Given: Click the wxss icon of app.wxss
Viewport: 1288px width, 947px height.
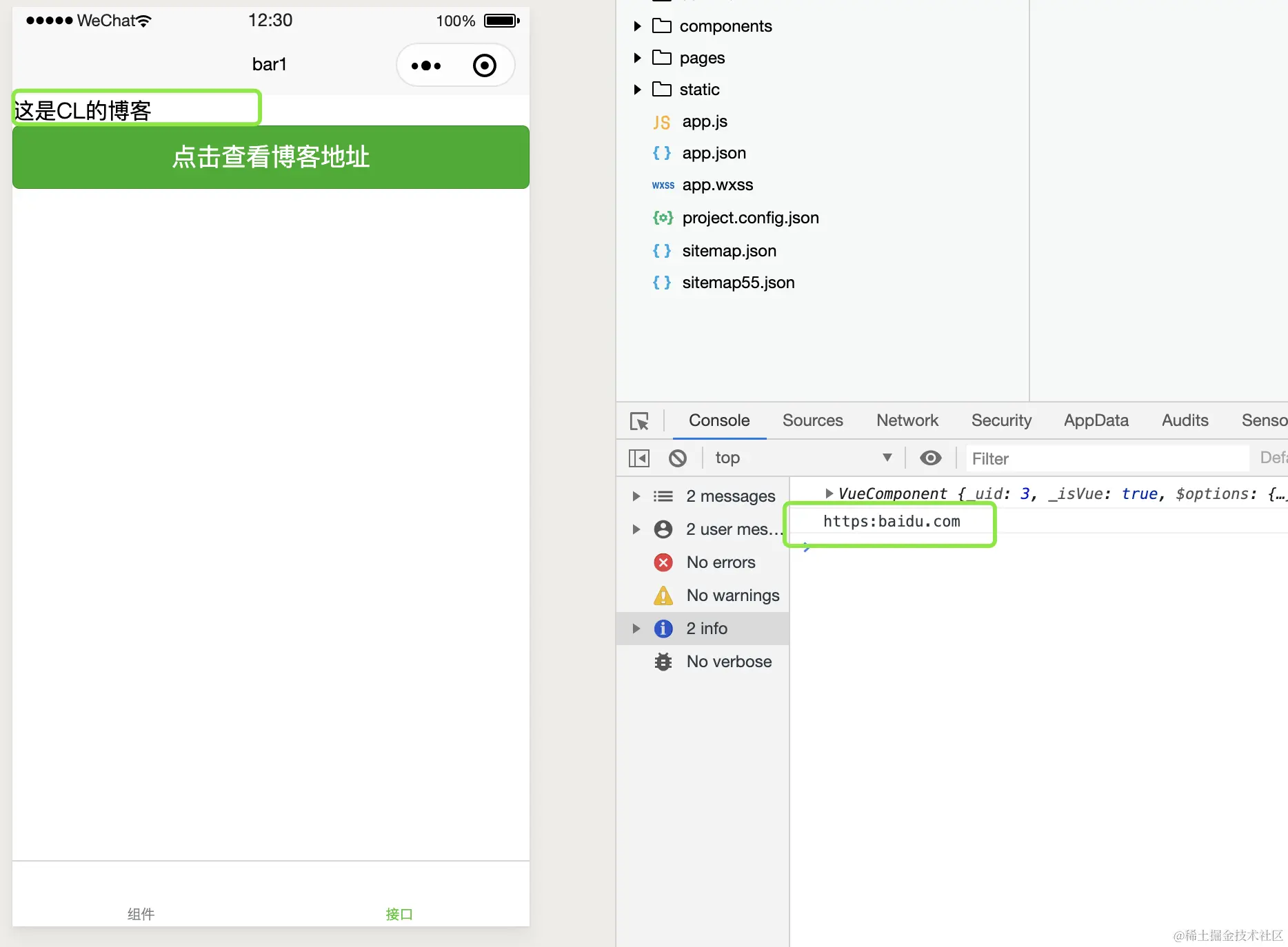Looking at the screenshot, I should point(663,185).
